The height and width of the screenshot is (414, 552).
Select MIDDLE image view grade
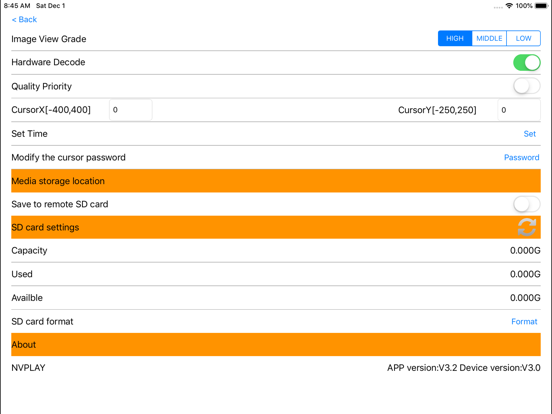pos(489,38)
